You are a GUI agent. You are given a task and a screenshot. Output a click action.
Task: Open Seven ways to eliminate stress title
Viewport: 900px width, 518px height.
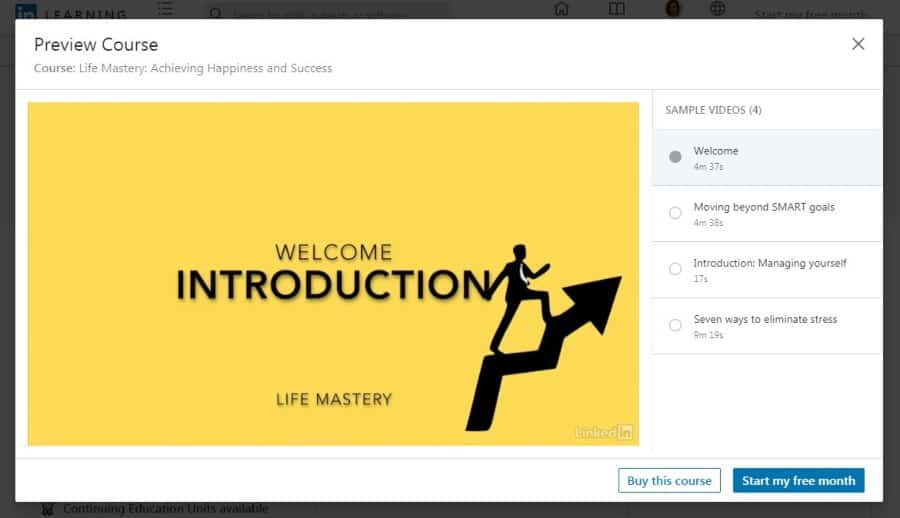tap(765, 319)
